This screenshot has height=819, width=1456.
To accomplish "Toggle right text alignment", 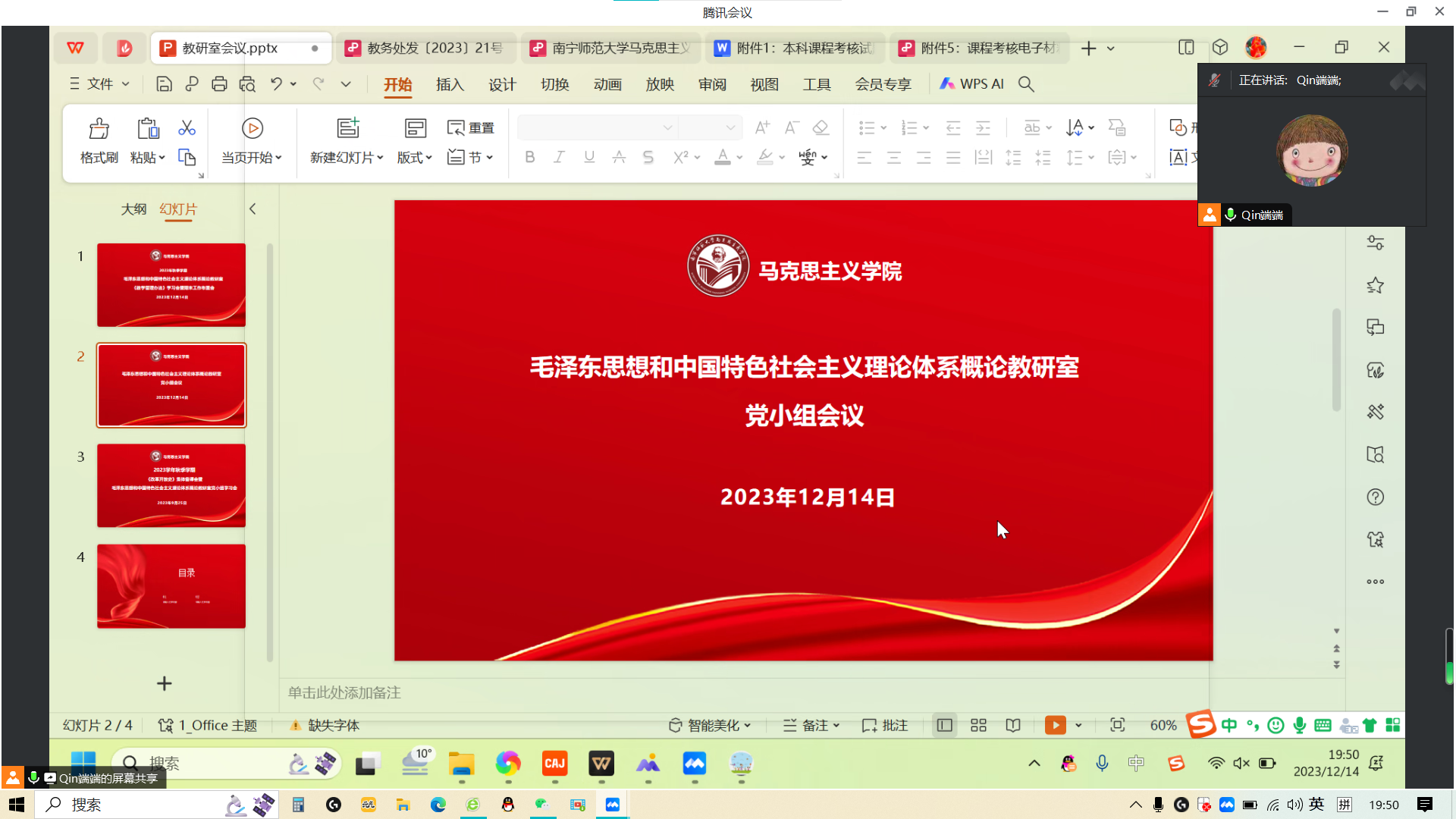I will tap(924, 157).
